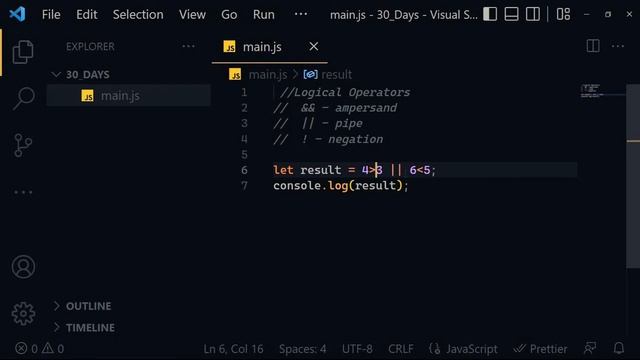The width and height of the screenshot is (640, 360).
Task: Click the VS Code logo icon
Action: 17,14
